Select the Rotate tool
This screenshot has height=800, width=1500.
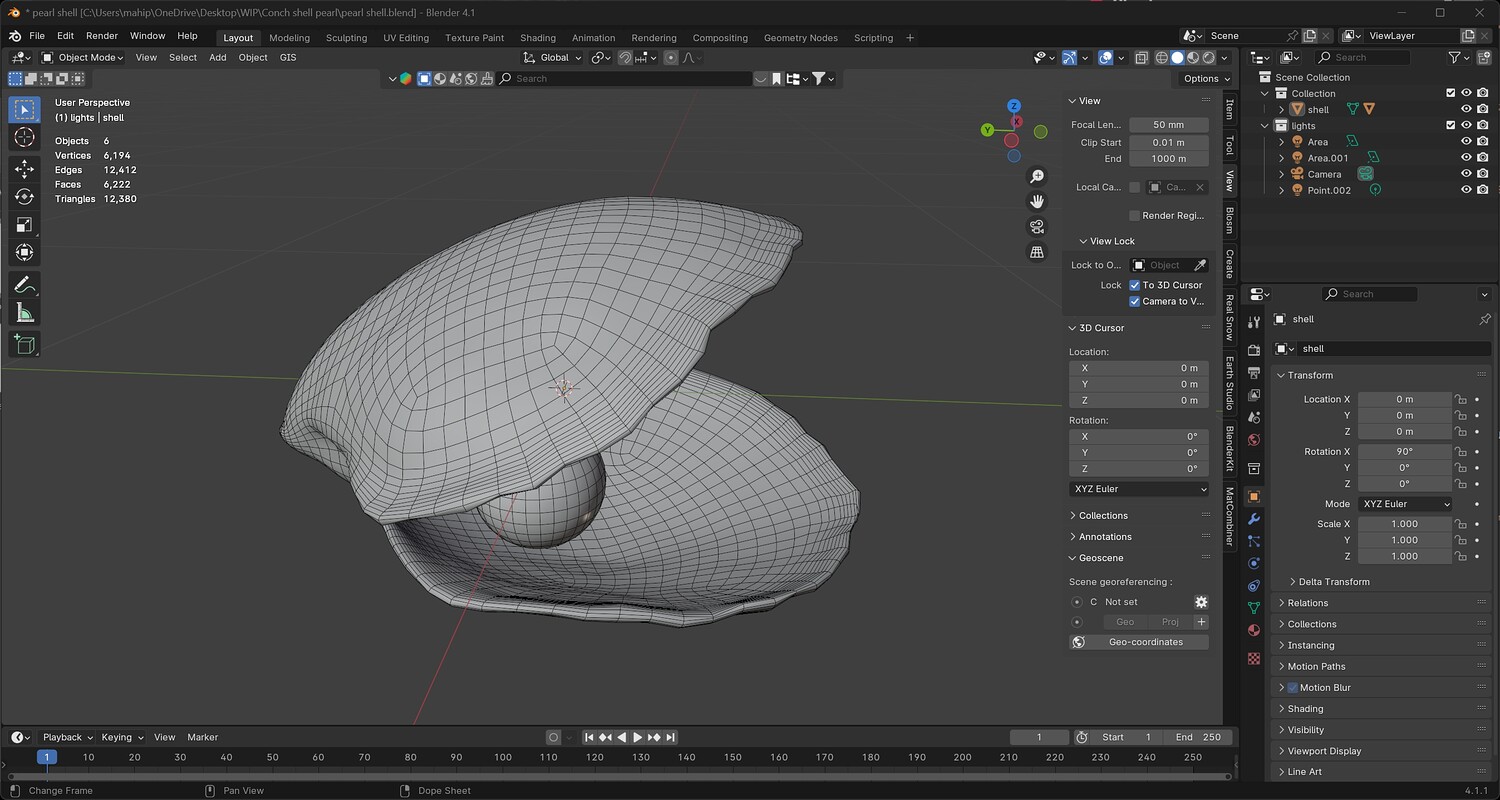click(x=25, y=197)
